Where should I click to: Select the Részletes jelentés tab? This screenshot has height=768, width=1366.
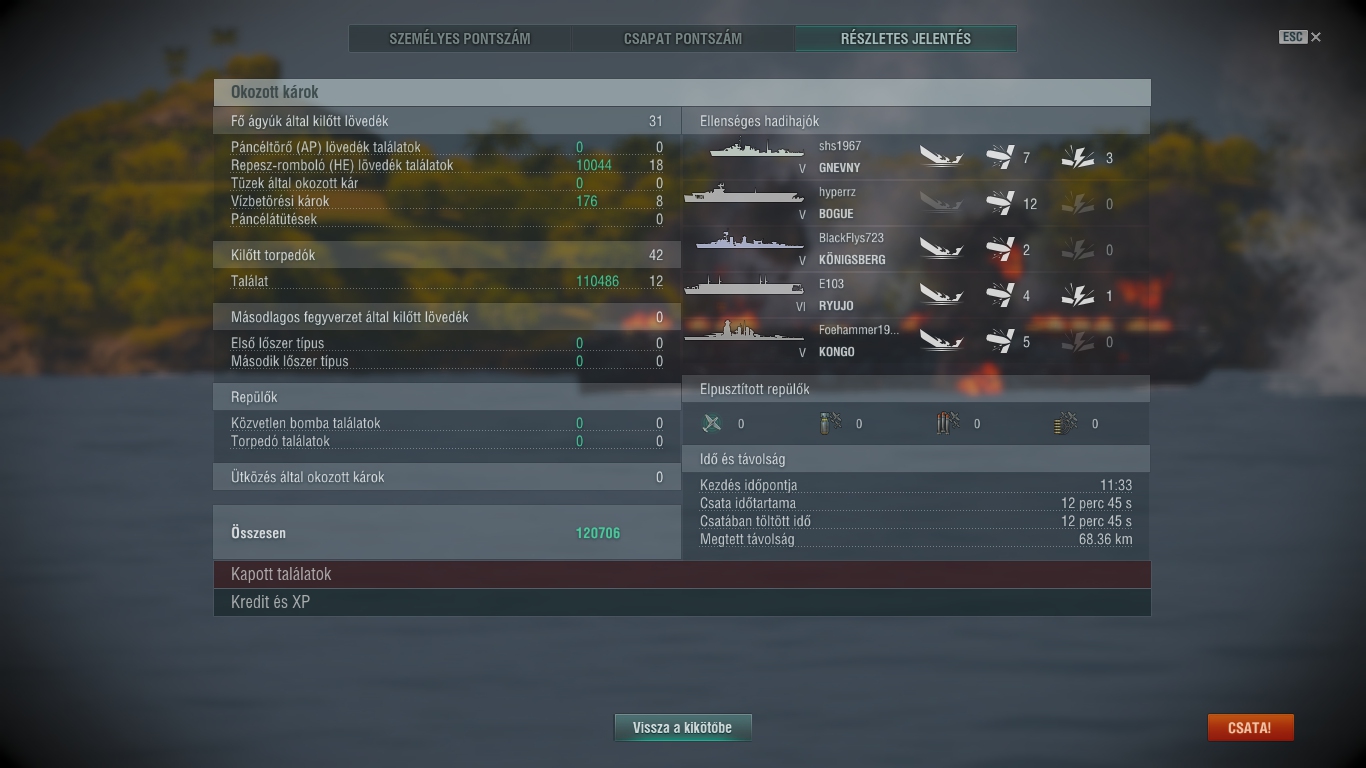(906, 39)
